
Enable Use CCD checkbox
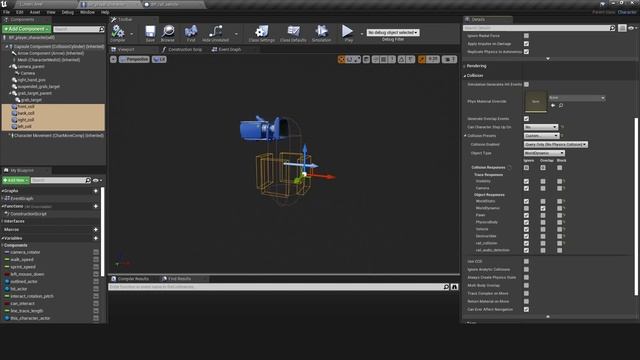click(526, 262)
